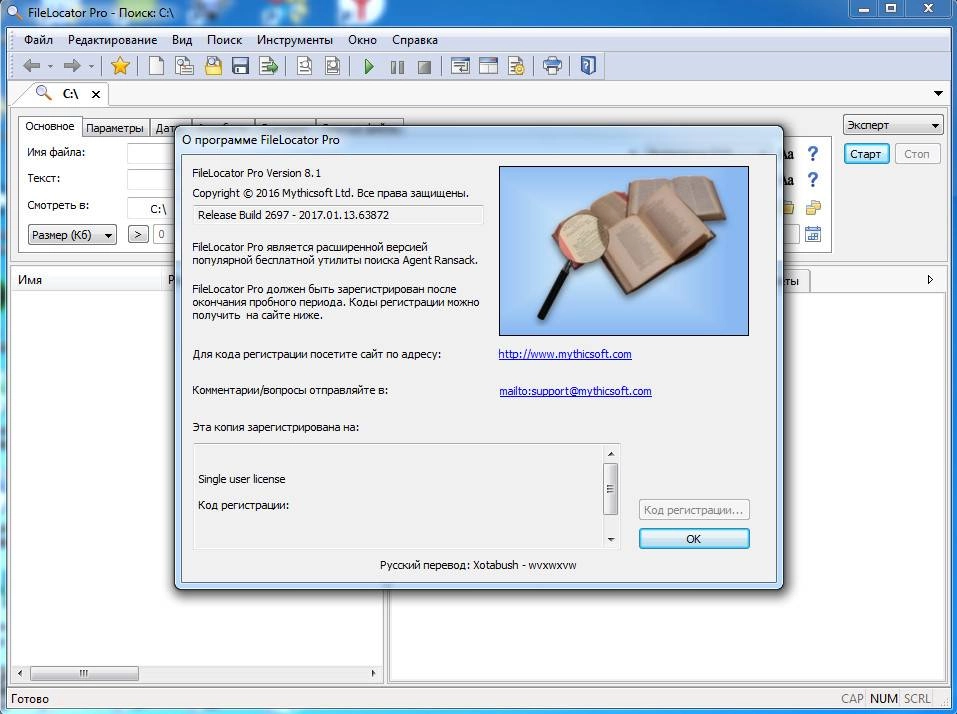Print results with the printer icon

(552, 65)
